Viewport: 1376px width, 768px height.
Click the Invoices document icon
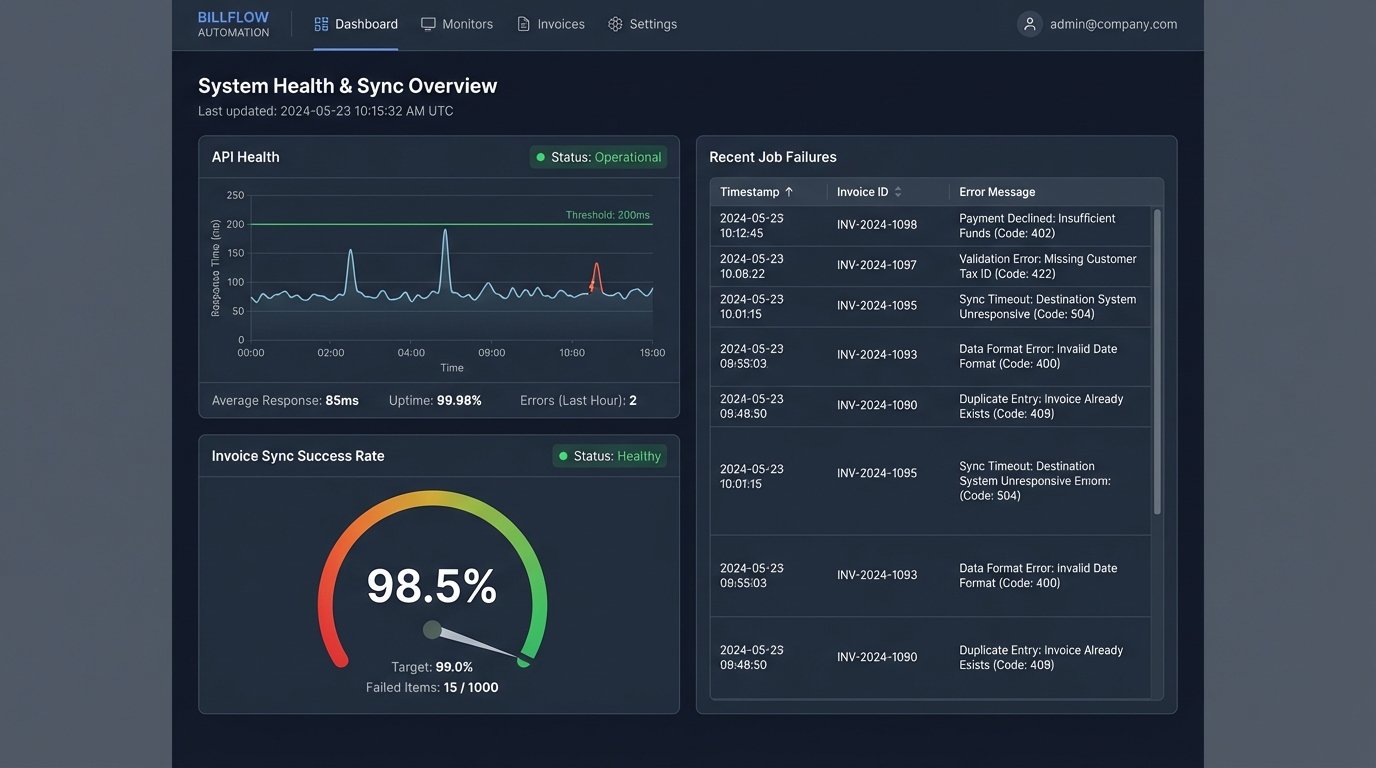pos(521,23)
